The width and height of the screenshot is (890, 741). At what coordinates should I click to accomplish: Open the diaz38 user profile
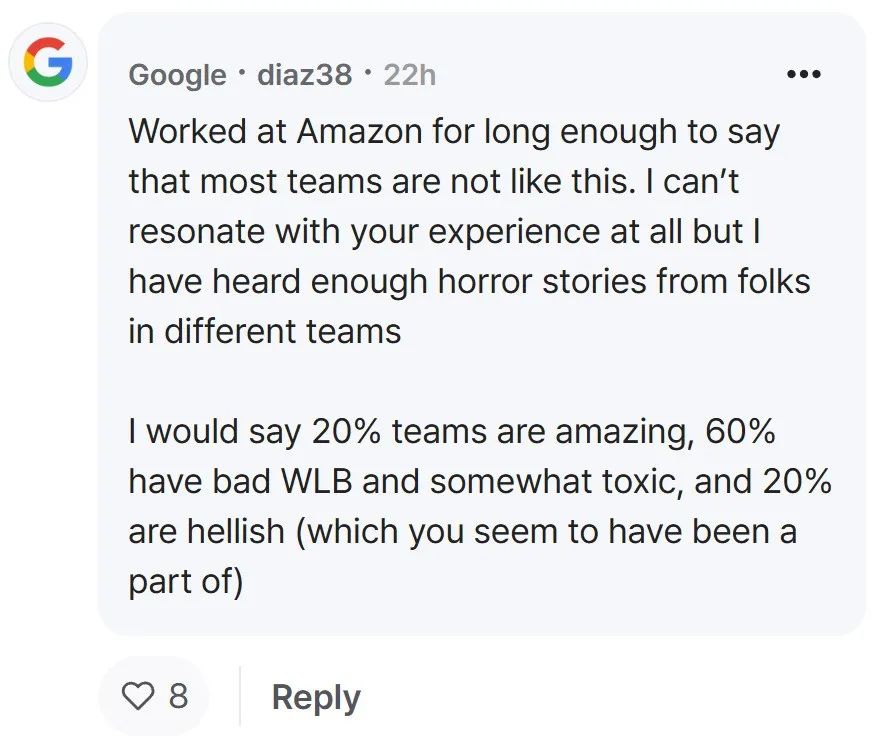pyautogui.click(x=304, y=74)
